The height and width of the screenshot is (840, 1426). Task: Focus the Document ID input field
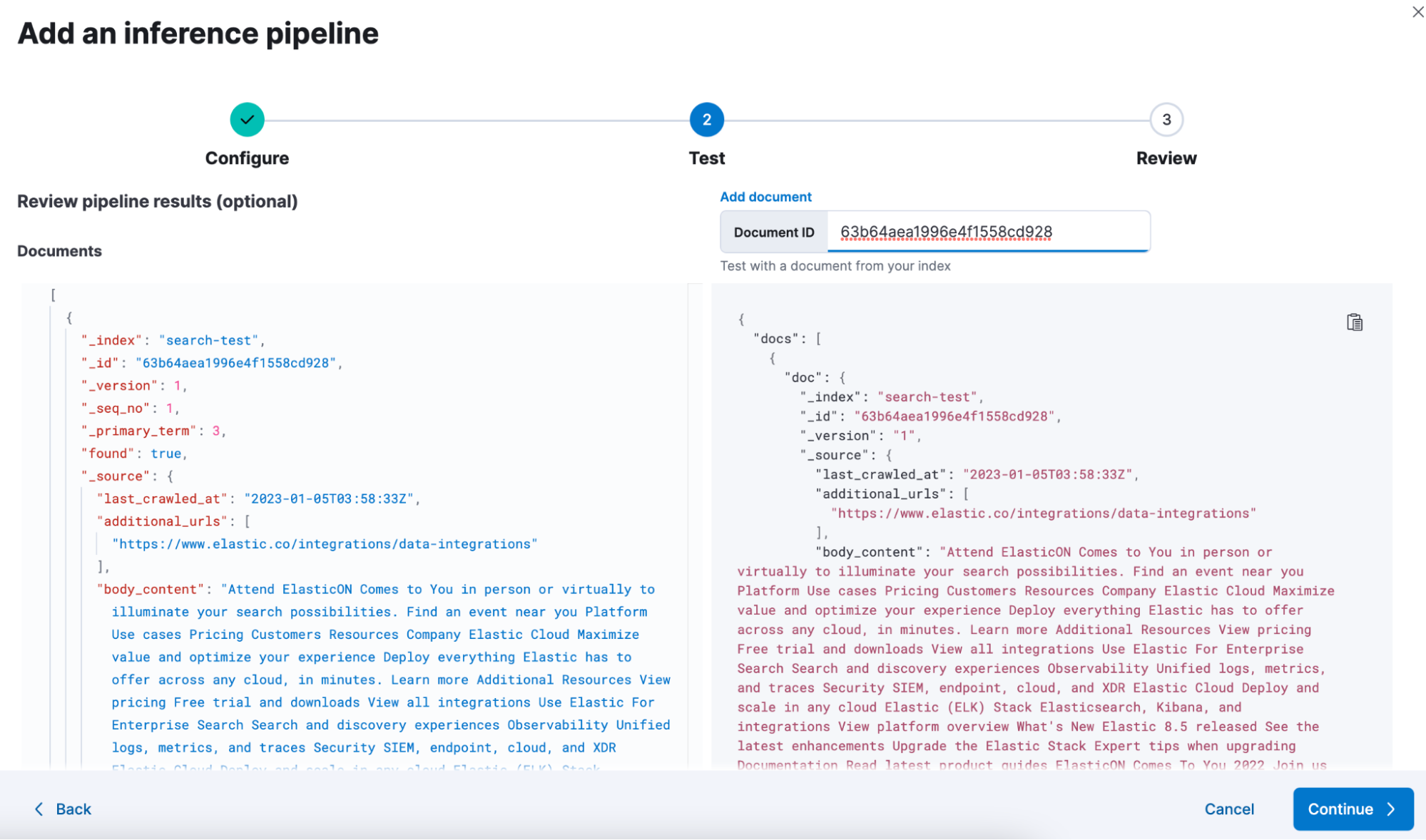pos(989,232)
